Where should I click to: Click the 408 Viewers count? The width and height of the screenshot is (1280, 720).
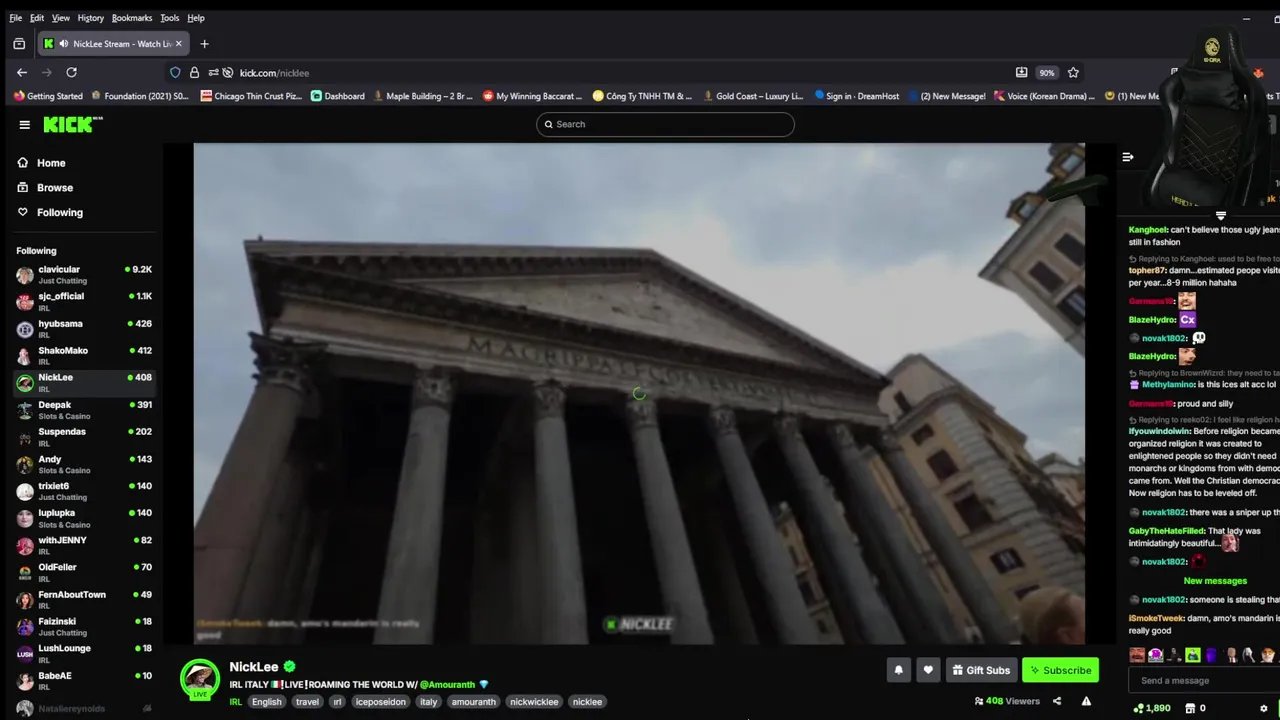point(1007,701)
